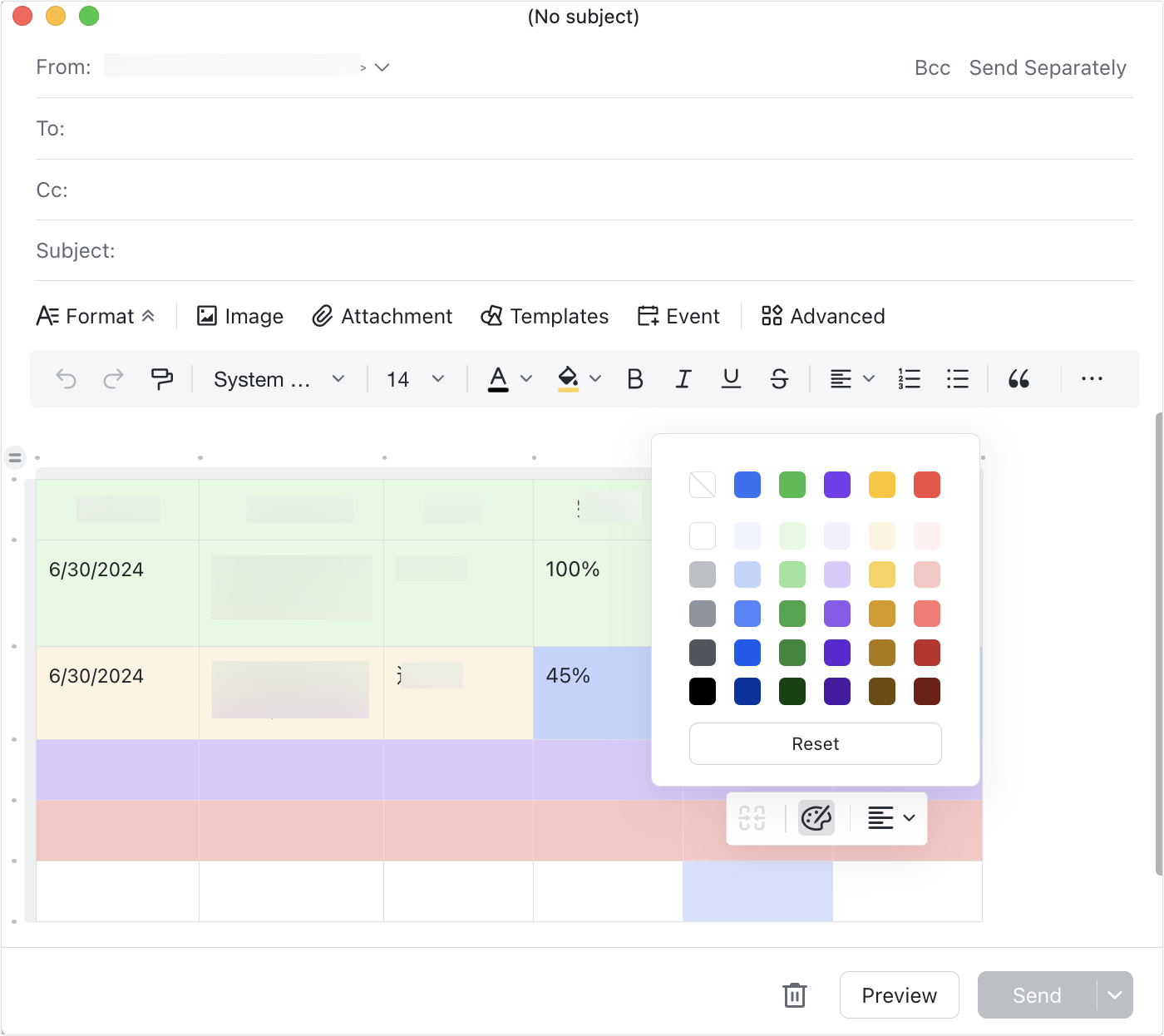
Task: Open Templates
Action: tap(545, 316)
